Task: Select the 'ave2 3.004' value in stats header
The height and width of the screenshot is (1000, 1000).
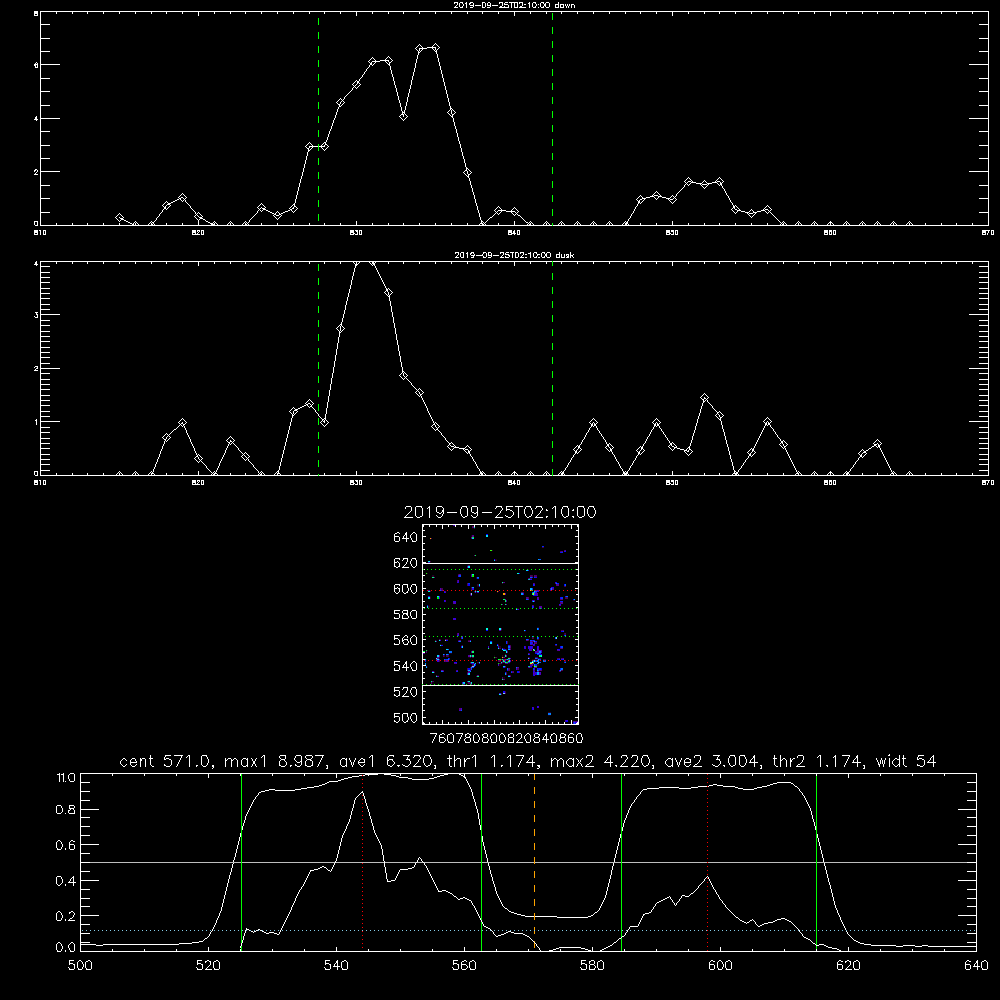Action: pos(712,761)
